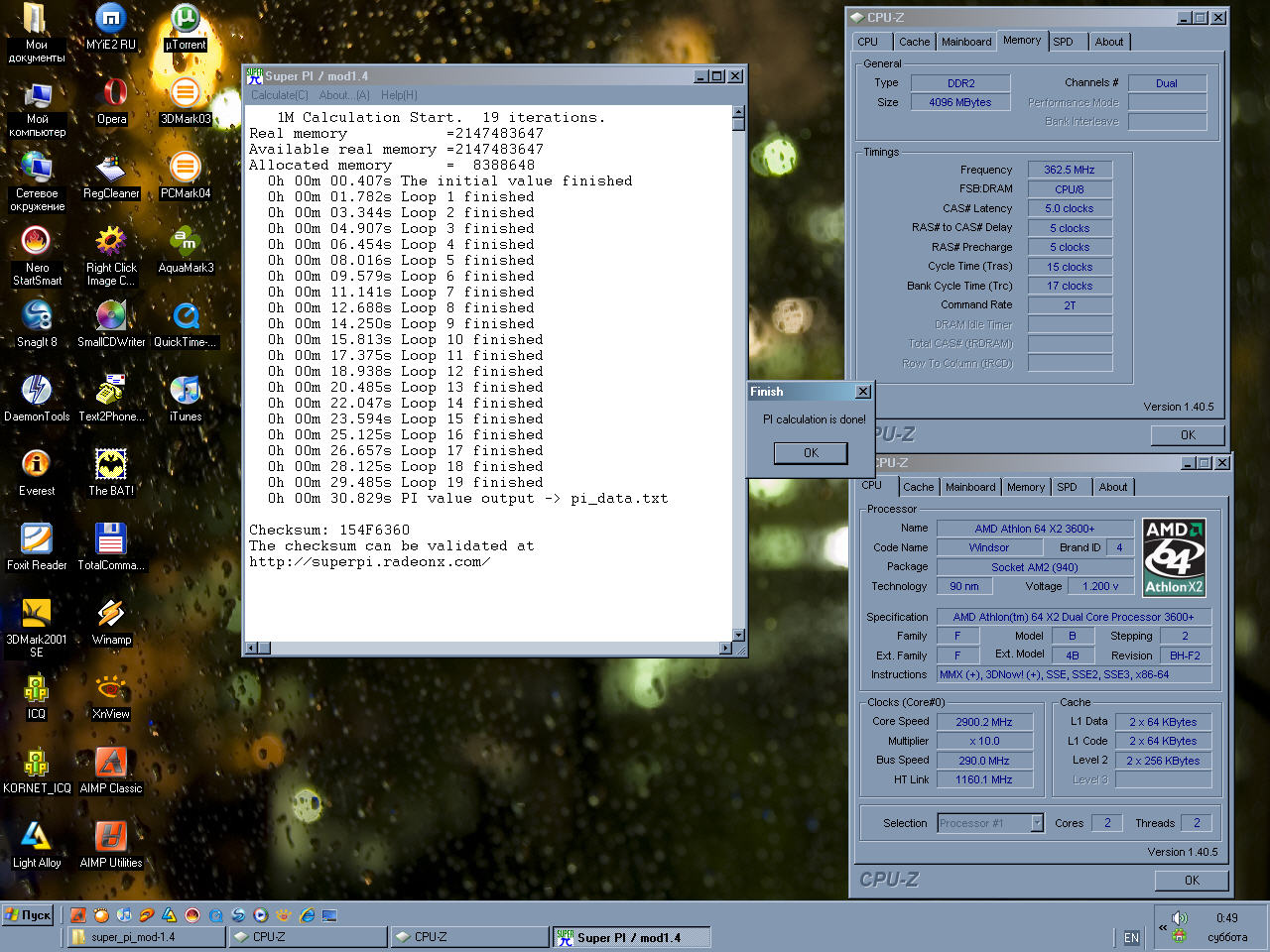This screenshot has width=1270, height=952.
Task: Click the Frequency 362.5 MHz field
Action: pos(1070,170)
